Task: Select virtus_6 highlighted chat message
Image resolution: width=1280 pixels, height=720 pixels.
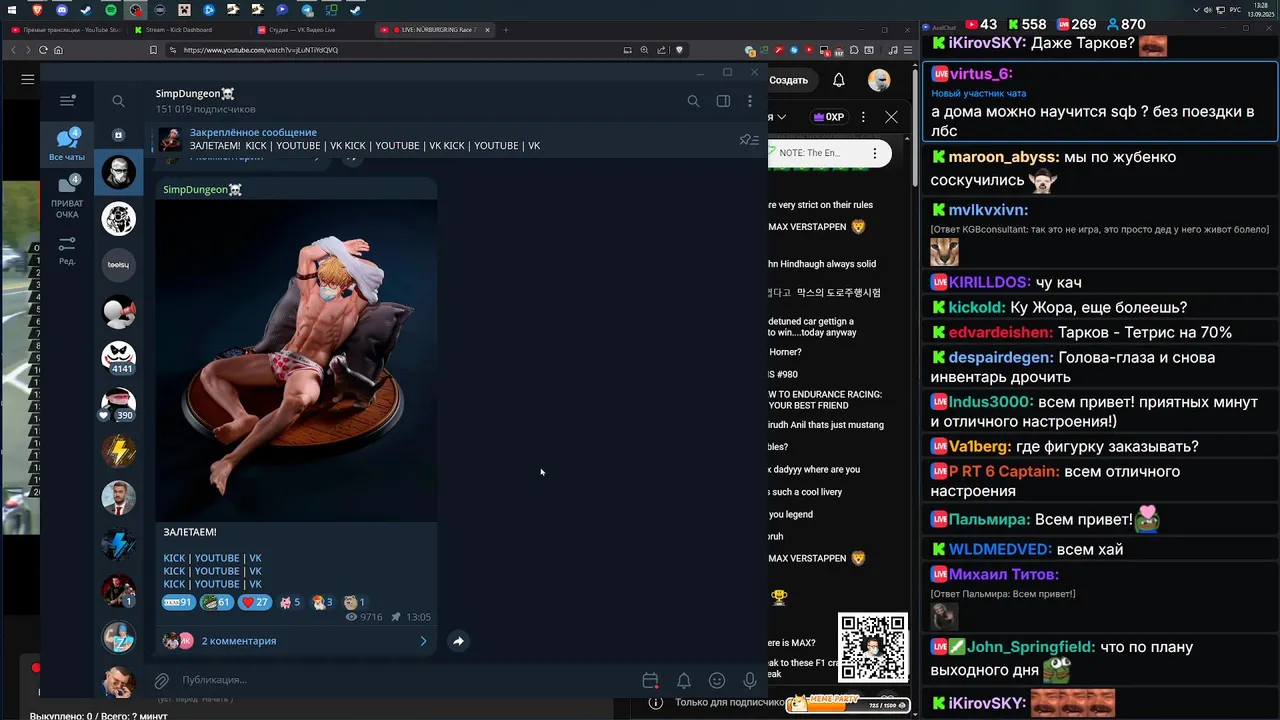Action: [1100, 102]
